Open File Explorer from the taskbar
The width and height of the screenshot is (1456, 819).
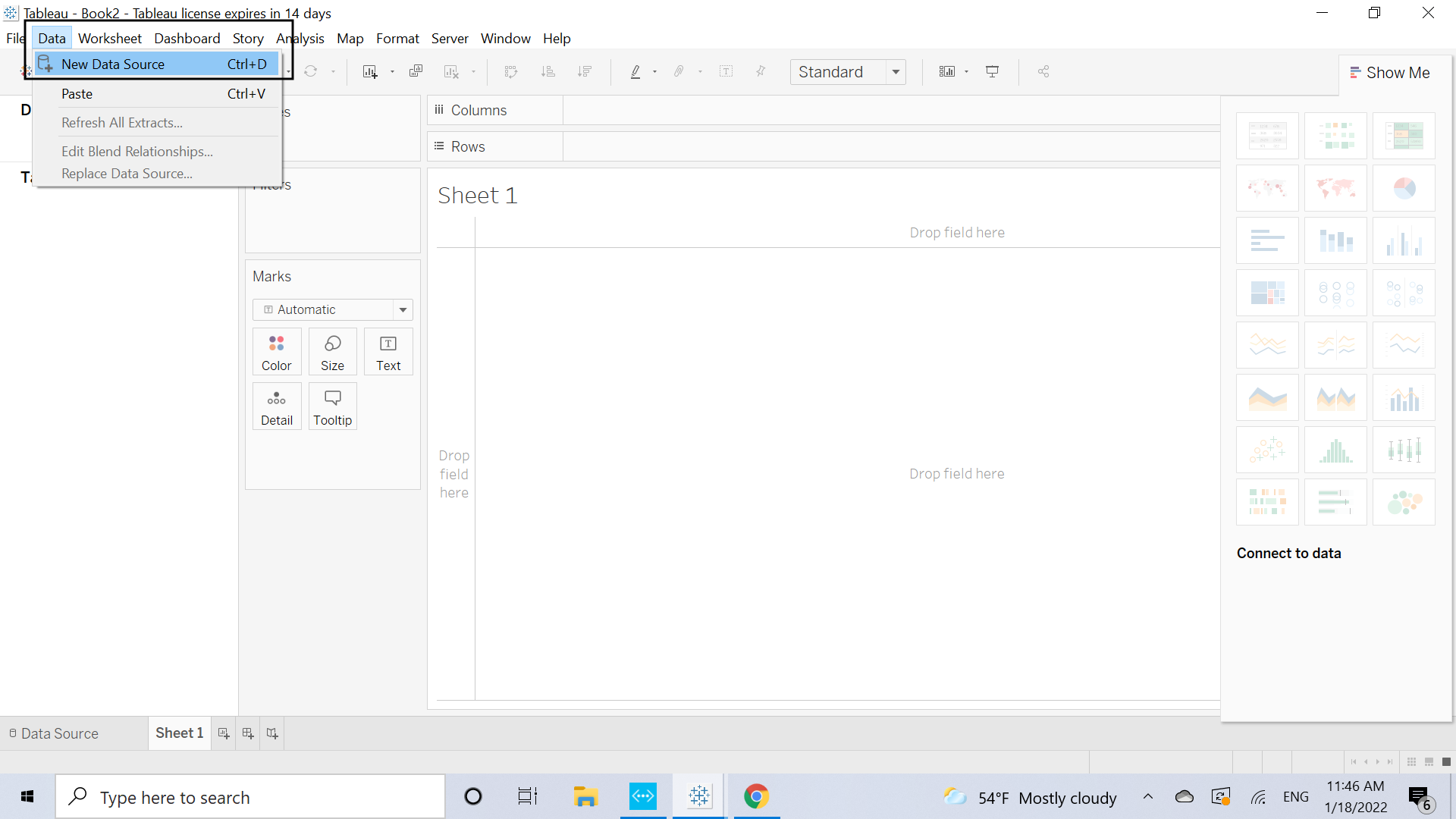tap(585, 797)
